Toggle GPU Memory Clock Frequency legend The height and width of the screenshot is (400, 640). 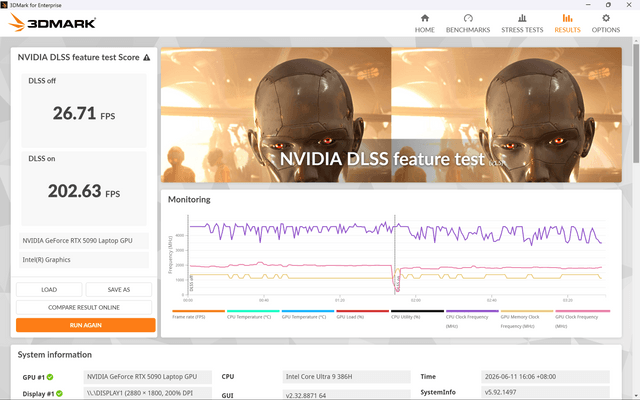pyautogui.click(x=527, y=319)
